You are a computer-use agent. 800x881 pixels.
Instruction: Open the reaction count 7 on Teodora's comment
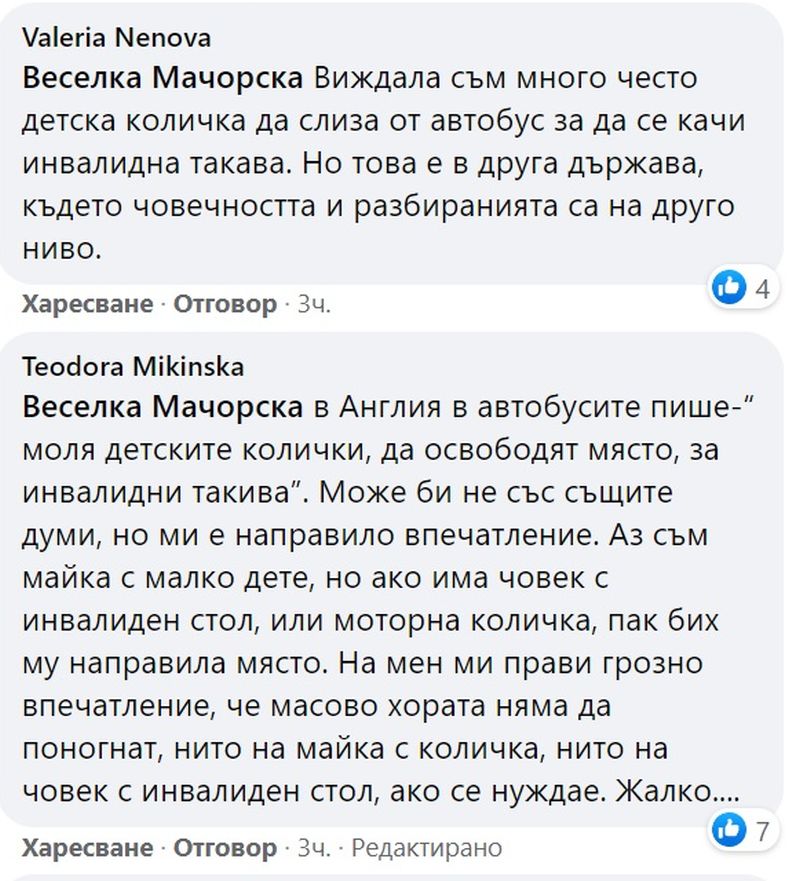click(762, 830)
